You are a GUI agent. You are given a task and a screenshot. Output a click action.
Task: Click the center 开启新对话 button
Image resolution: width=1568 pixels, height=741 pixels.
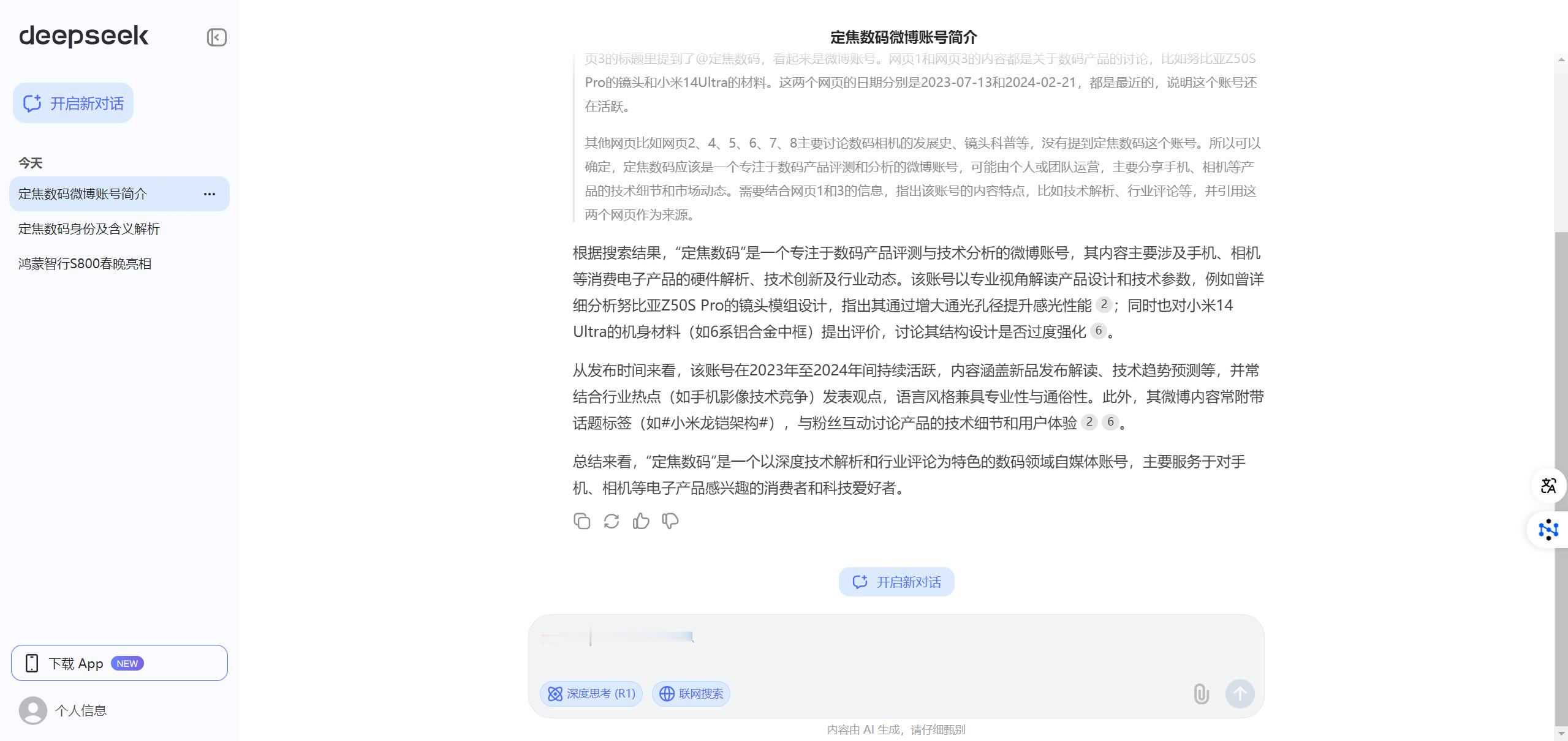pos(896,582)
